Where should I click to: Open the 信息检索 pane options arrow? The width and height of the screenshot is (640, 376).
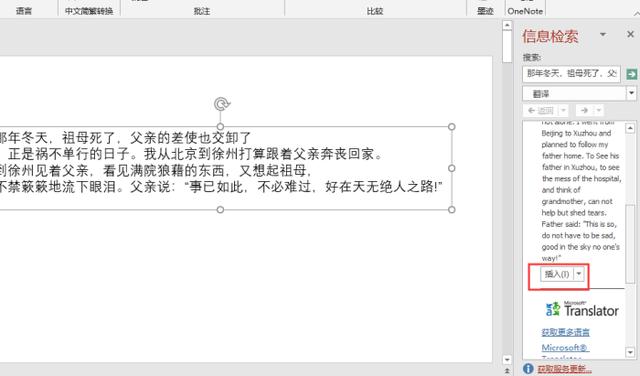click(x=602, y=35)
